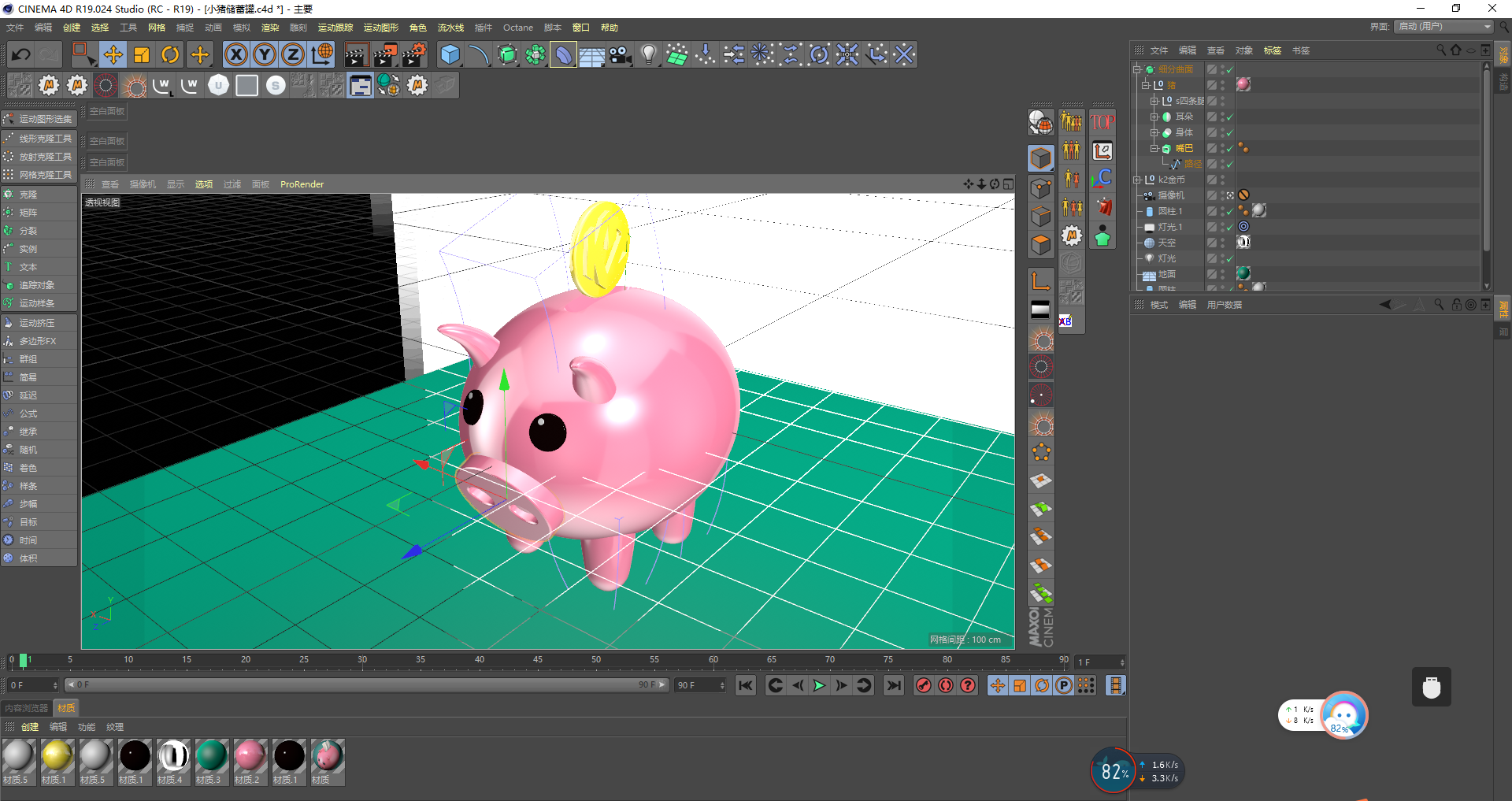Click the particle Emitter icon
The image size is (1512, 801).
pyautogui.click(x=677, y=54)
